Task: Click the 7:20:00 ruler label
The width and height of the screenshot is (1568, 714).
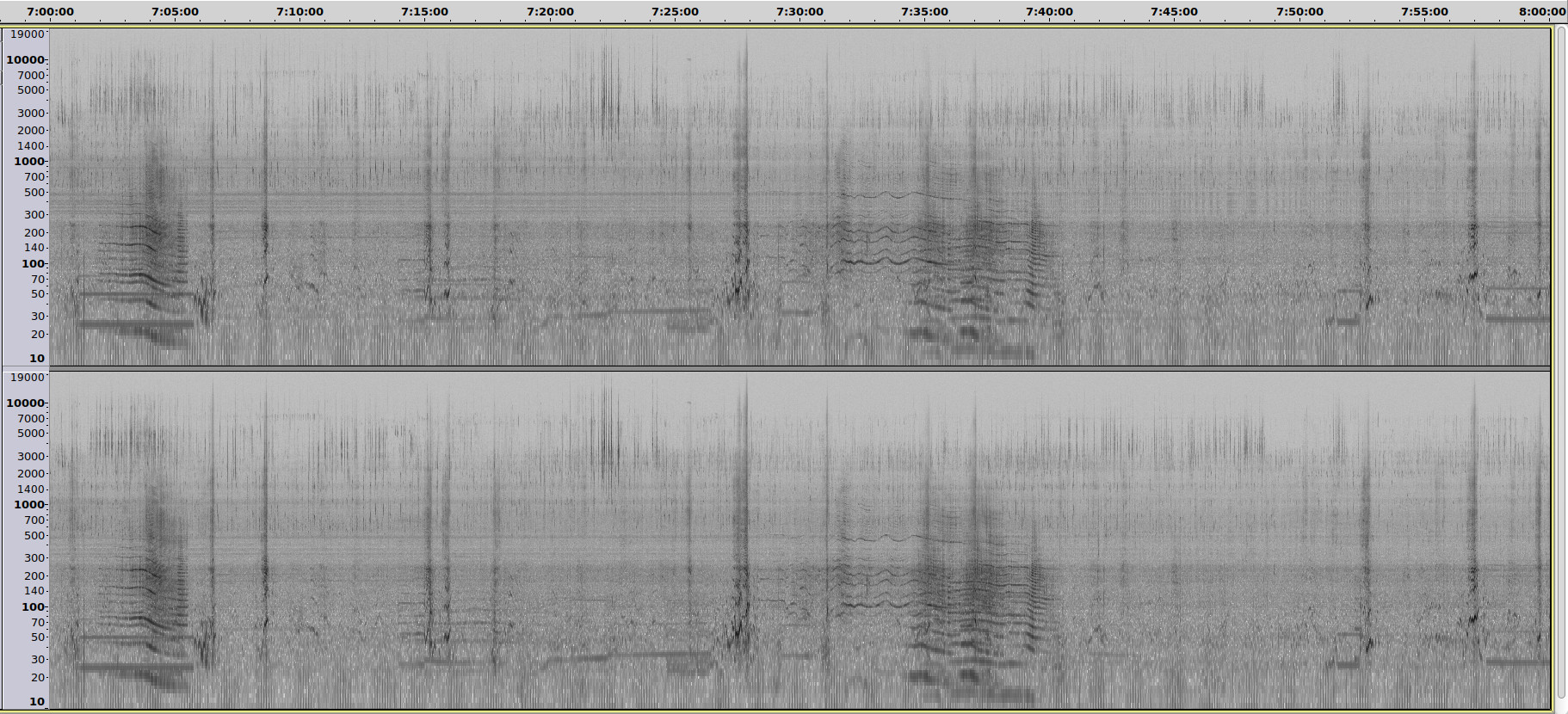Action: point(550,12)
